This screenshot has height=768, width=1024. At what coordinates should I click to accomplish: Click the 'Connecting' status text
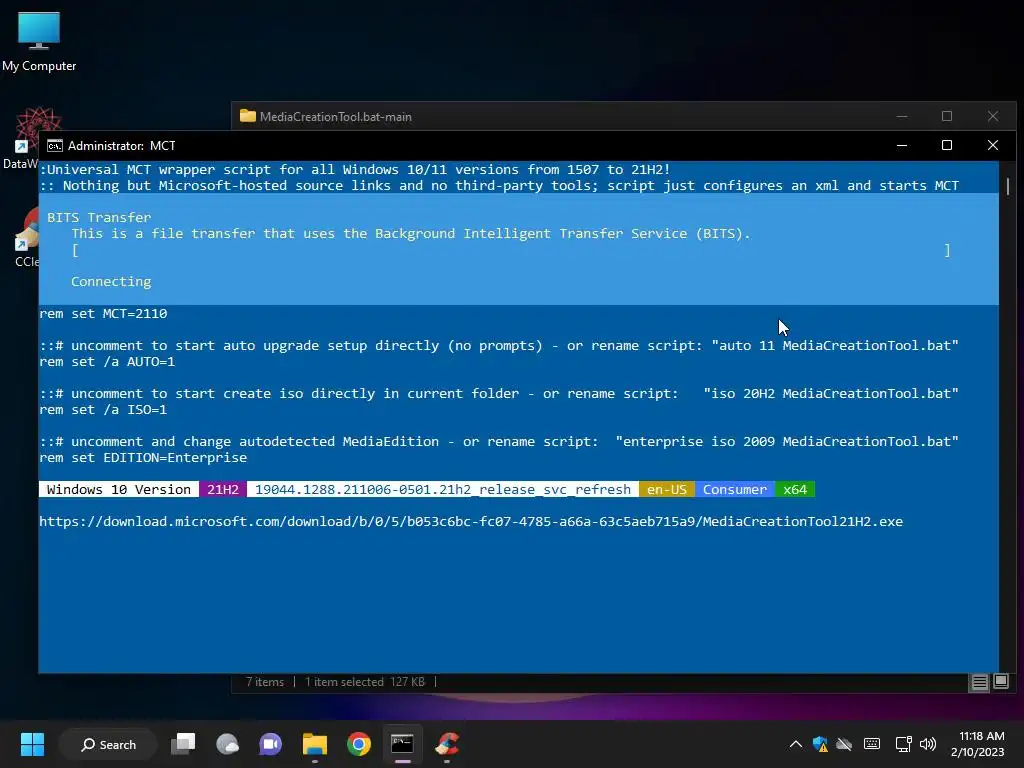(111, 281)
